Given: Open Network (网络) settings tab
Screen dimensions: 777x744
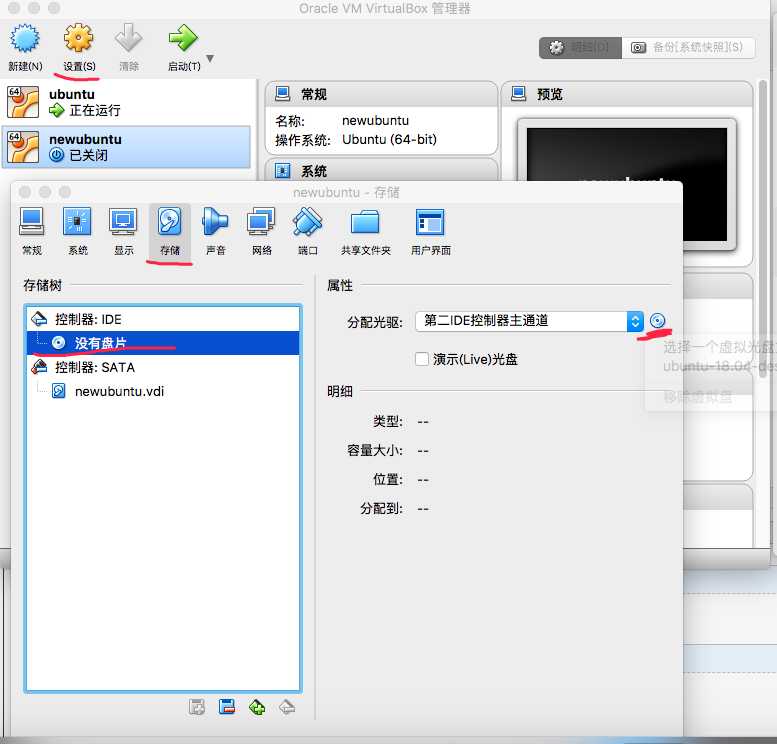Looking at the screenshot, I should 261,231.
